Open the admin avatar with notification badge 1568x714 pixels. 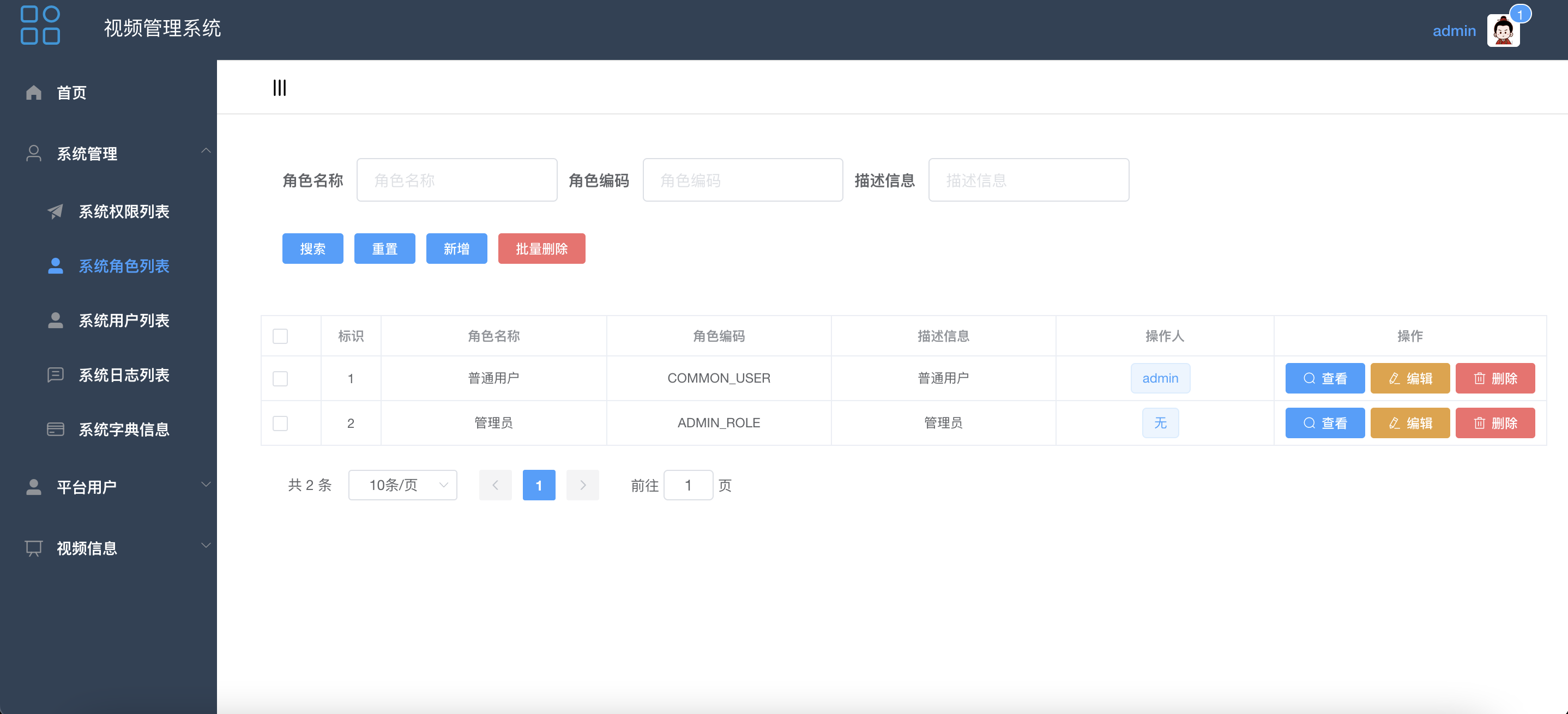click(1504, 30)
